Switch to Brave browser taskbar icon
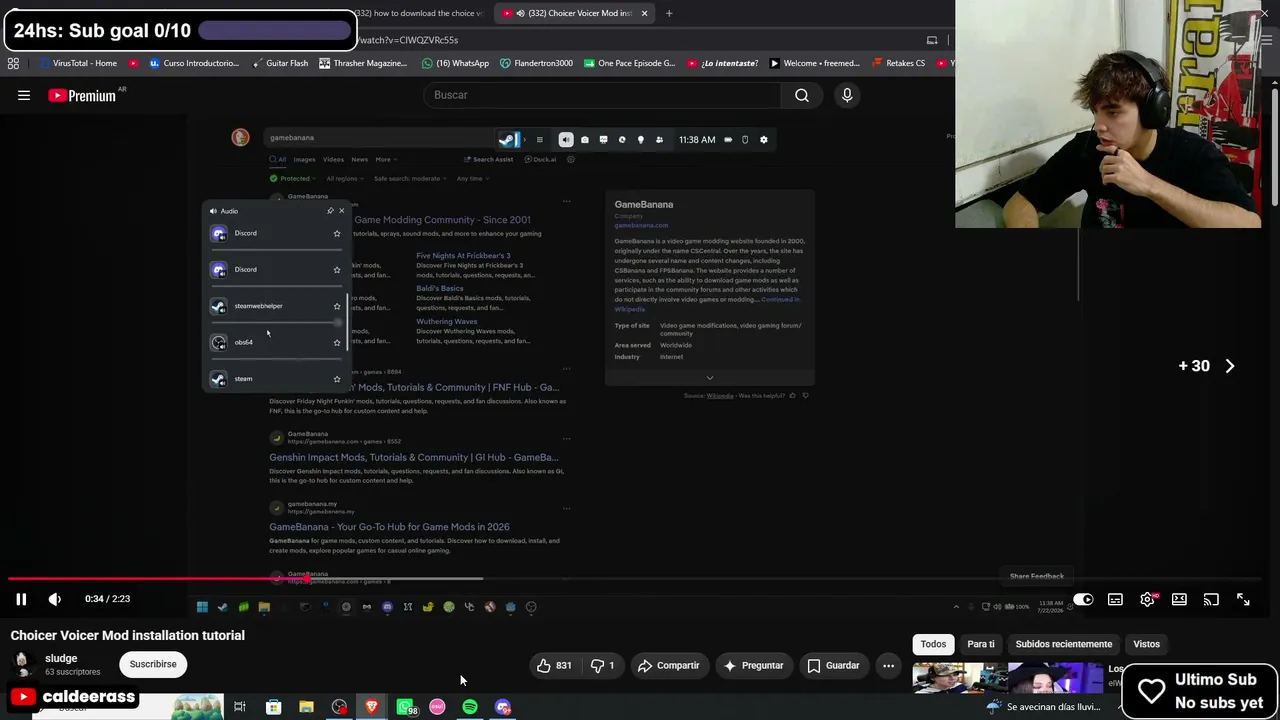The image size is (1280, 720). (x=372, y=707)
